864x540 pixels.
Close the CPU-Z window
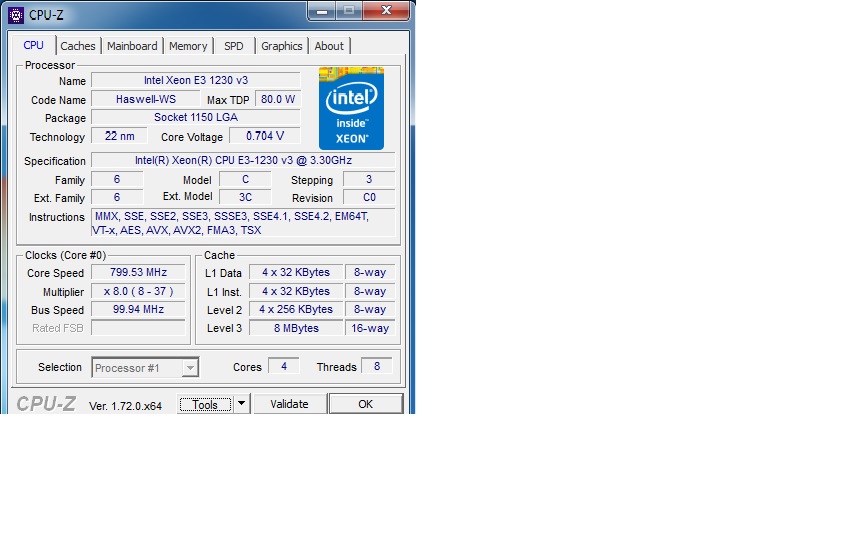tap(386, 10)
